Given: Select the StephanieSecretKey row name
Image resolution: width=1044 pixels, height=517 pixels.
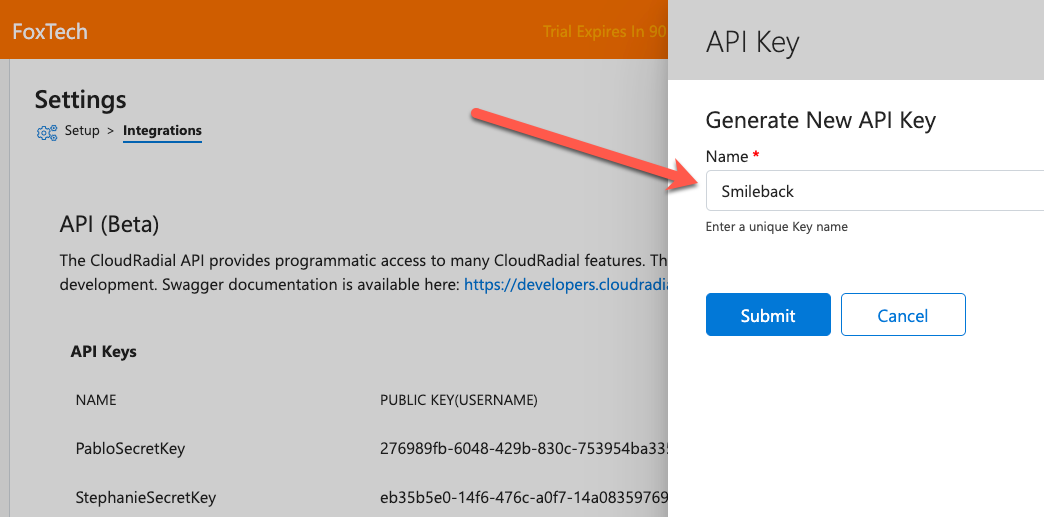Looking at the screenshot, I should tap(146, 498).
